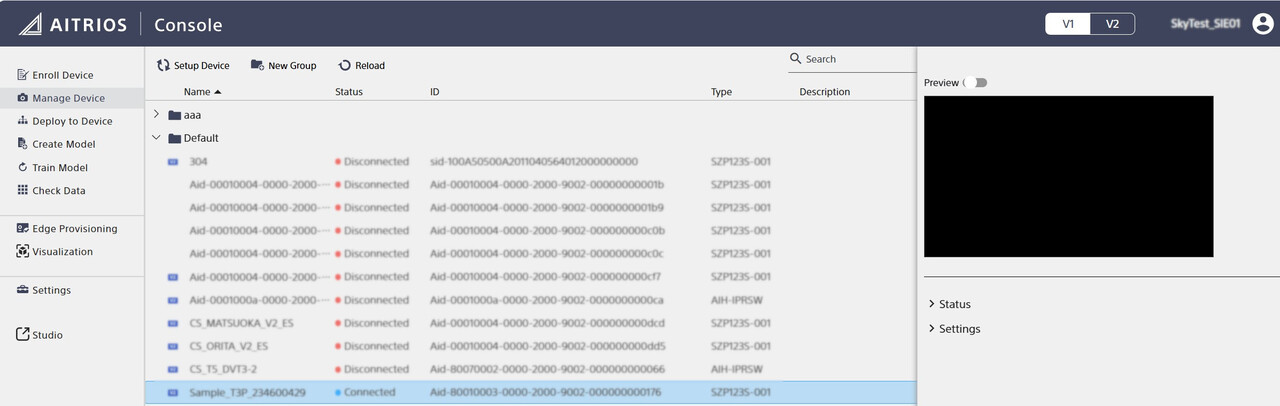Switch console to V2
The height and width of the screenshot is (406, 1280).
point(1112,24)
